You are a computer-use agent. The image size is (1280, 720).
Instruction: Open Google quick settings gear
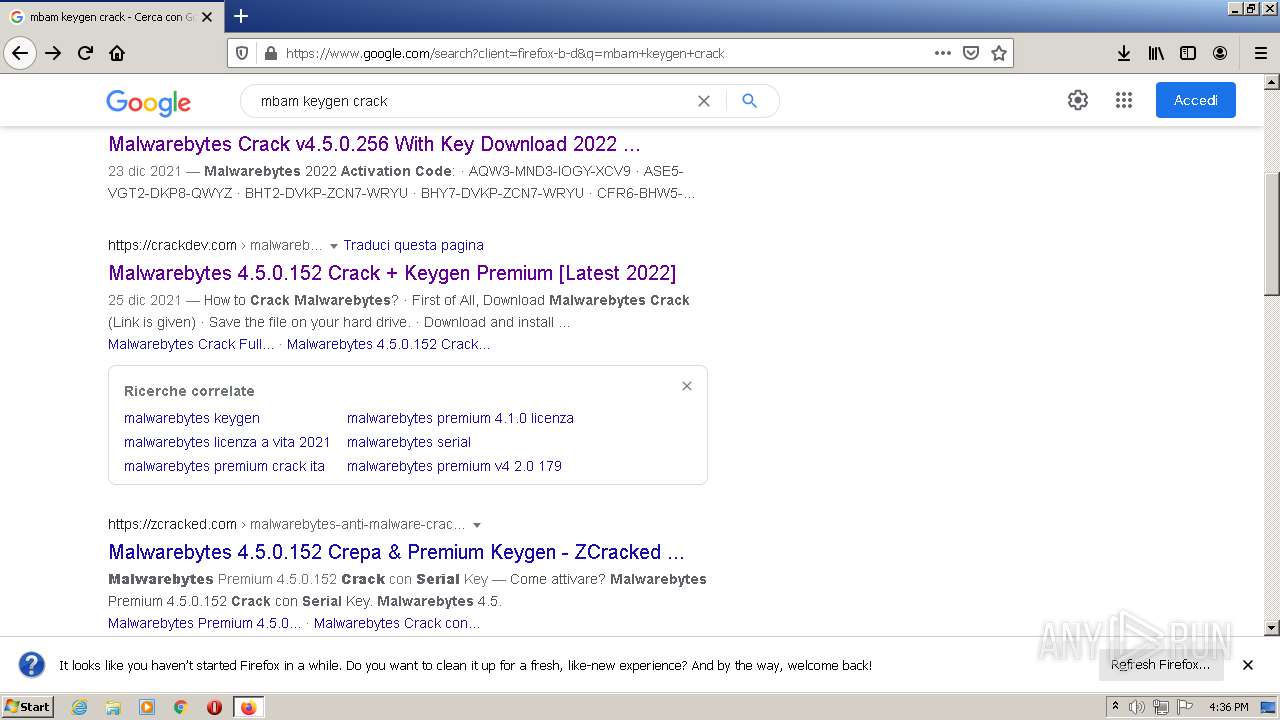1077,100
